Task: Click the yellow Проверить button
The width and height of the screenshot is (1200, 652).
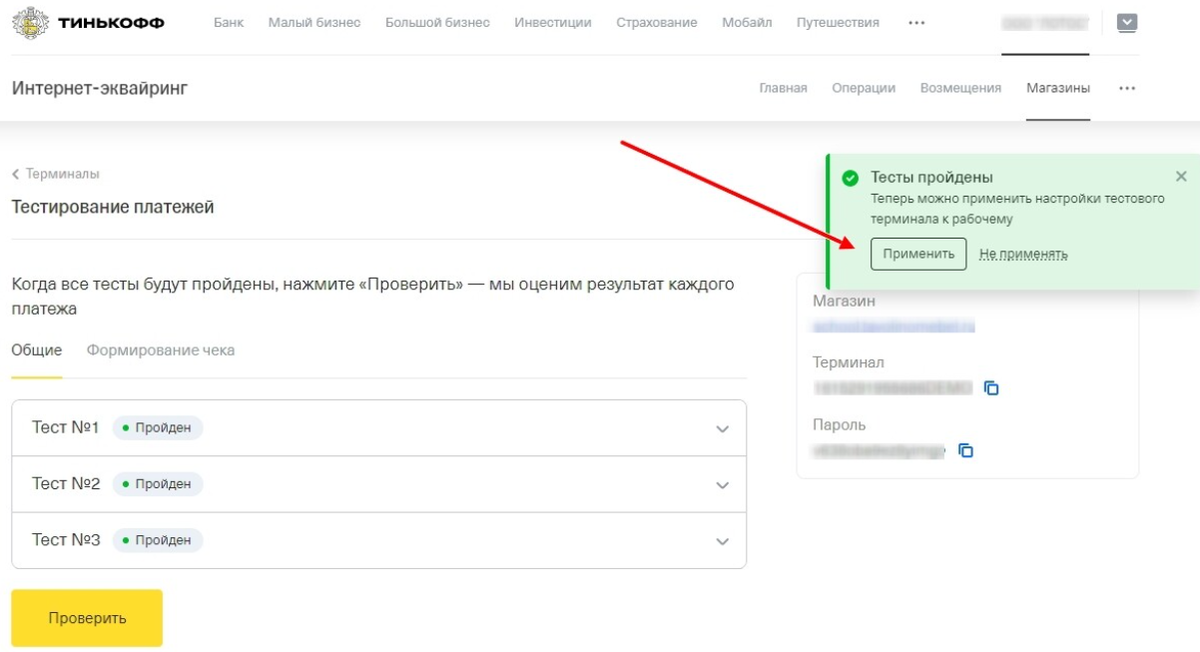Action: pos(87,618)
